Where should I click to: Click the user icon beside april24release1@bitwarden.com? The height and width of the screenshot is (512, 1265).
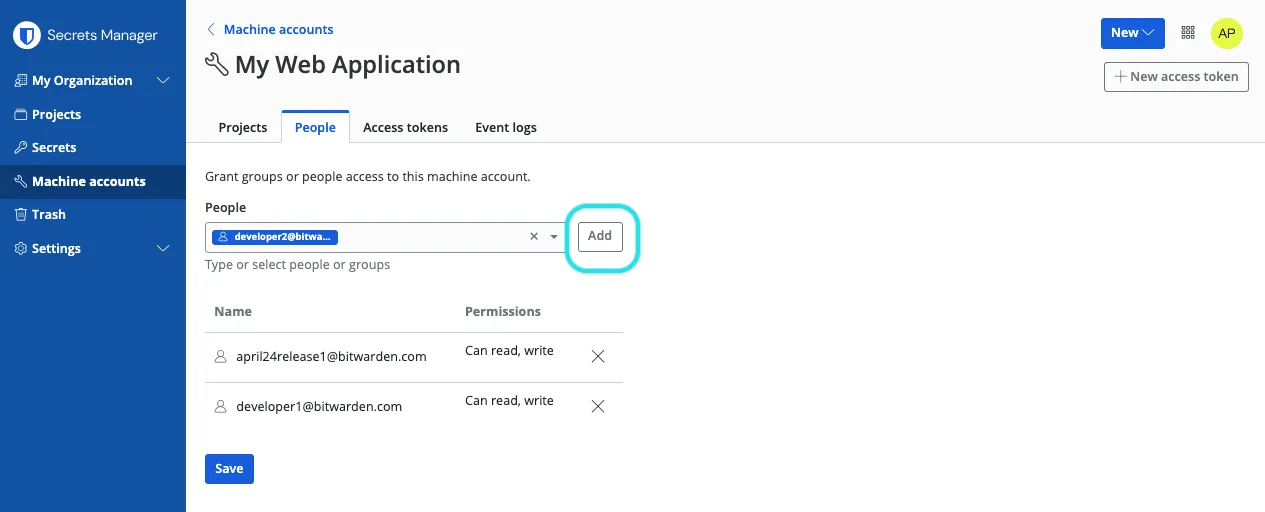click(221, 356)
